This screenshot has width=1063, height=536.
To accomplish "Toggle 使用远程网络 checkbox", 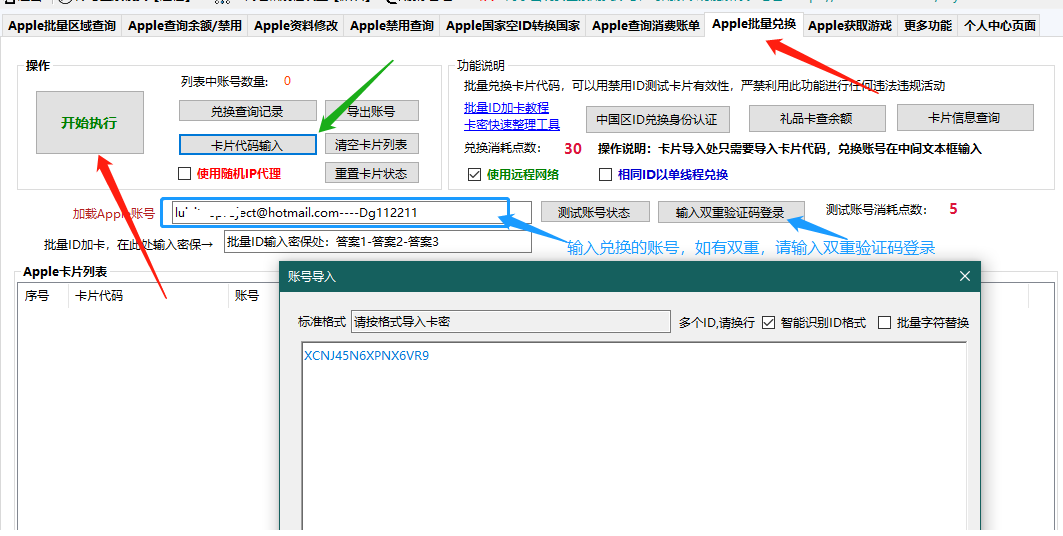I will 475,174.
